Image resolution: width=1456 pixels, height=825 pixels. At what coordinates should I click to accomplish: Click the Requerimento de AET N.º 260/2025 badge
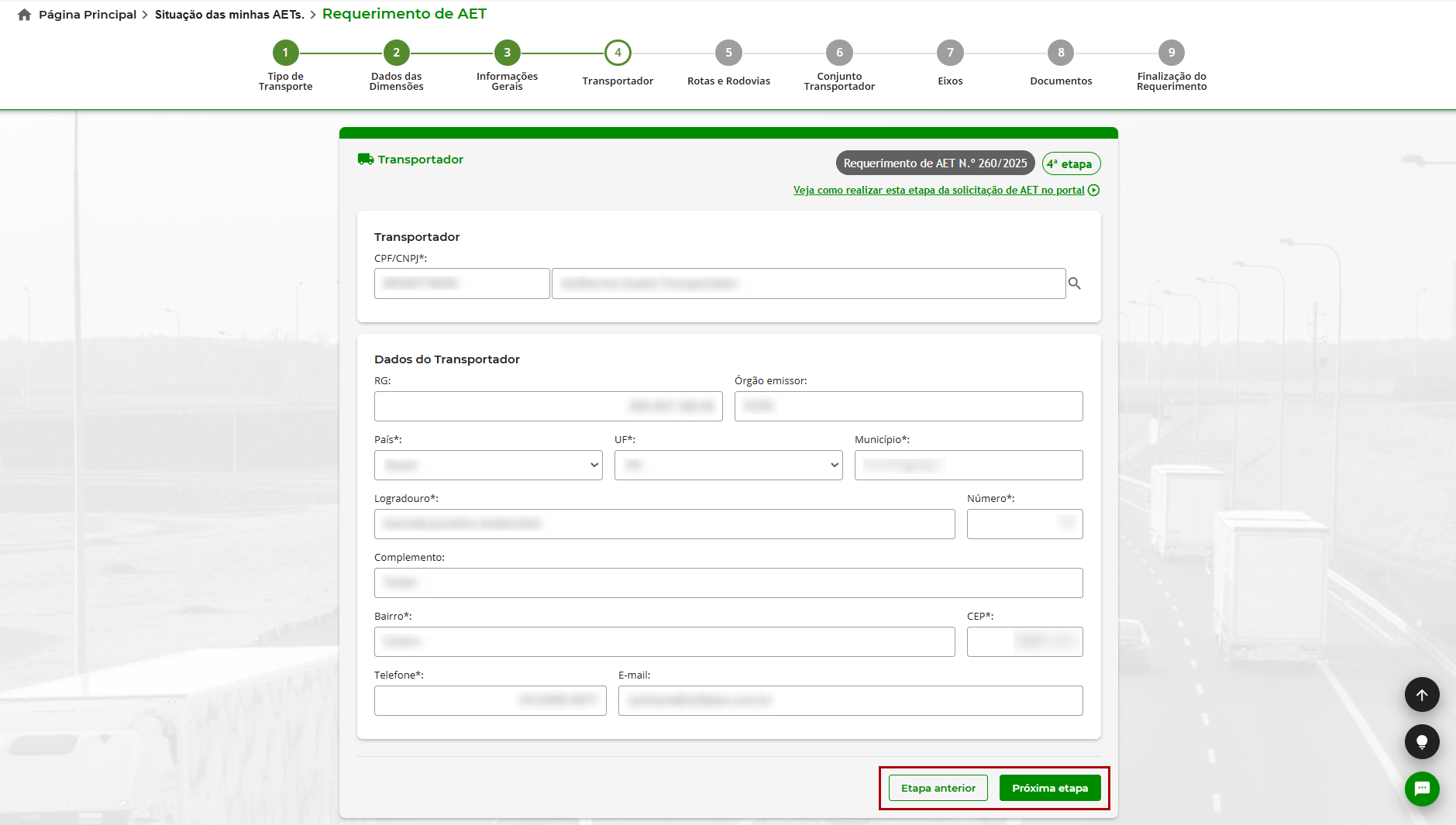tap(935, 163)
